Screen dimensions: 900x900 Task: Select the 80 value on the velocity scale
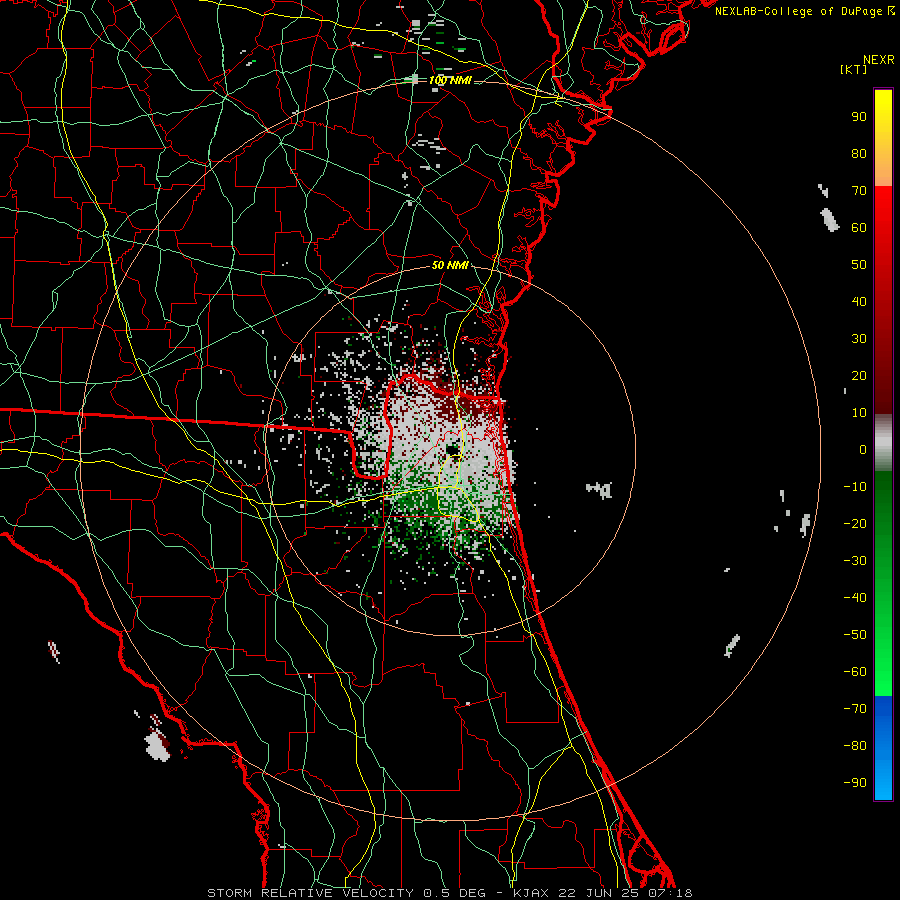point(859,154)
